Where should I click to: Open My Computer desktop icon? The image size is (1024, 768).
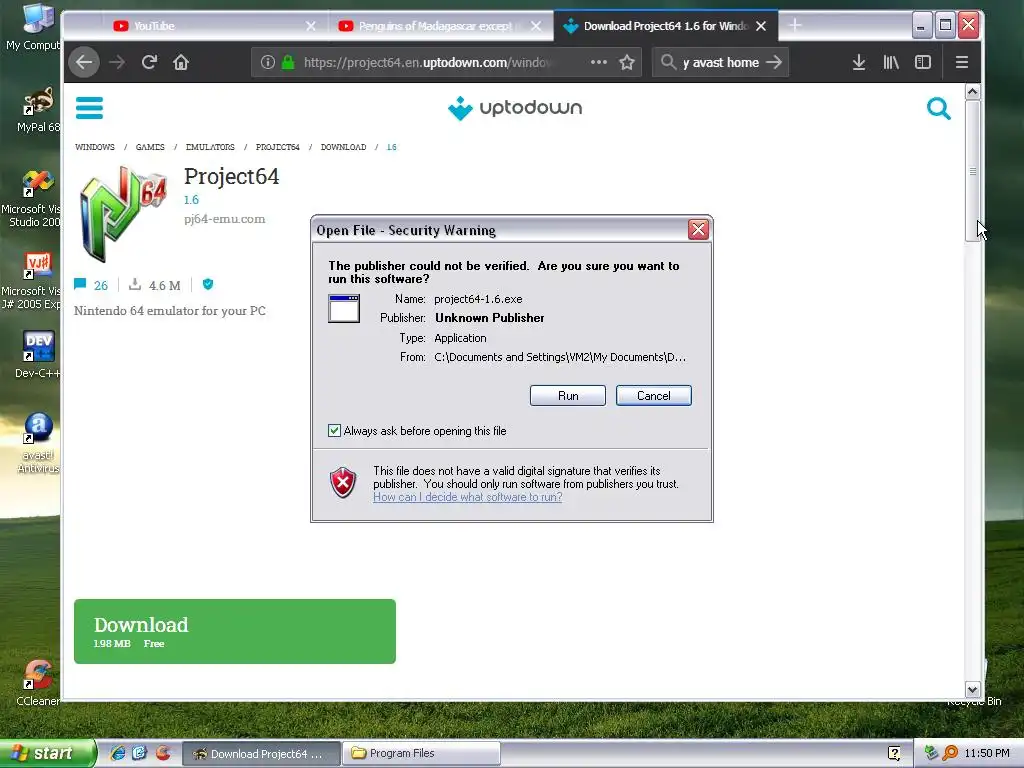tap(33, 27)
